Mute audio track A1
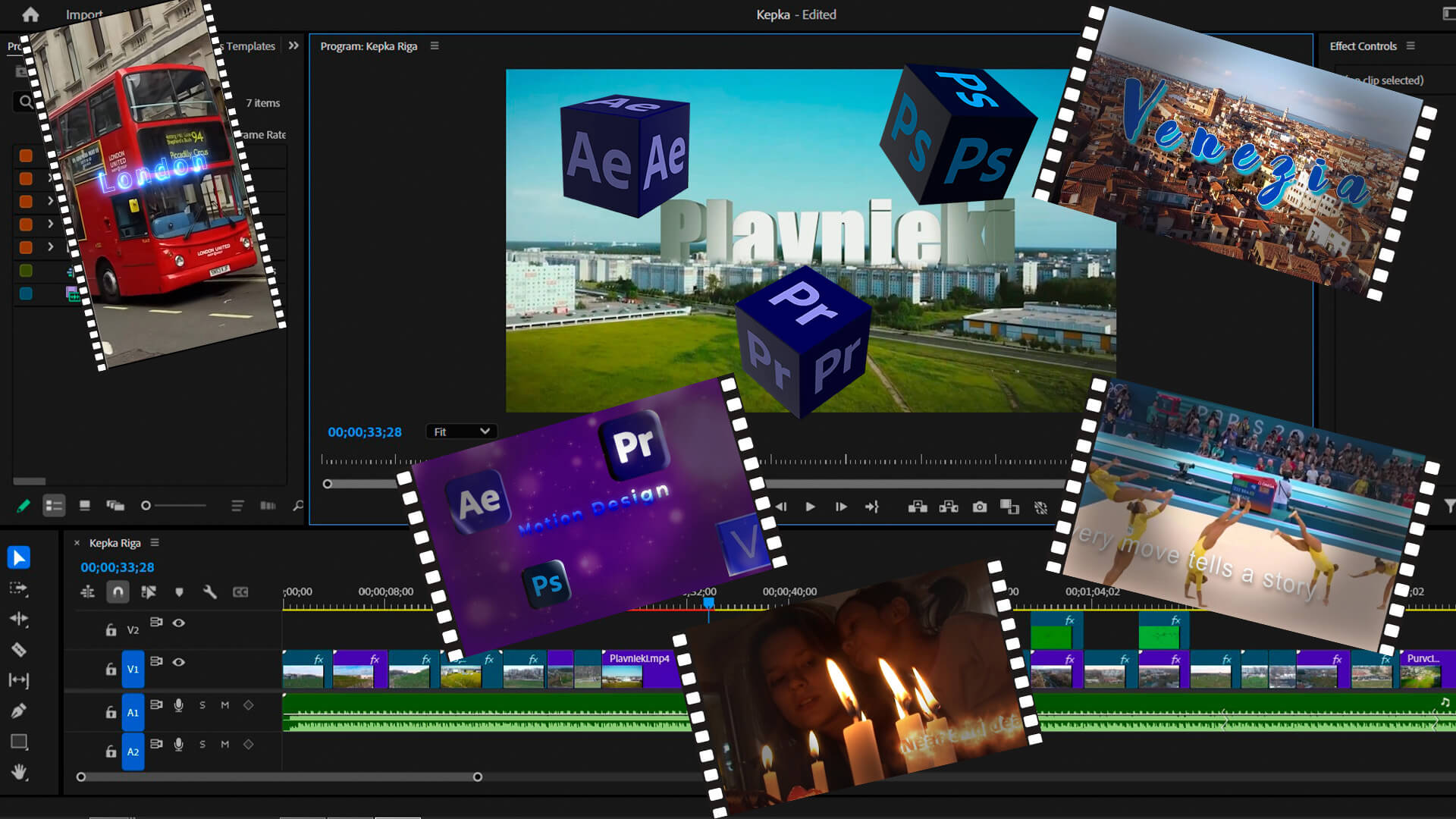The width and height of the screenshot is (1456, 819). [225, 705]
